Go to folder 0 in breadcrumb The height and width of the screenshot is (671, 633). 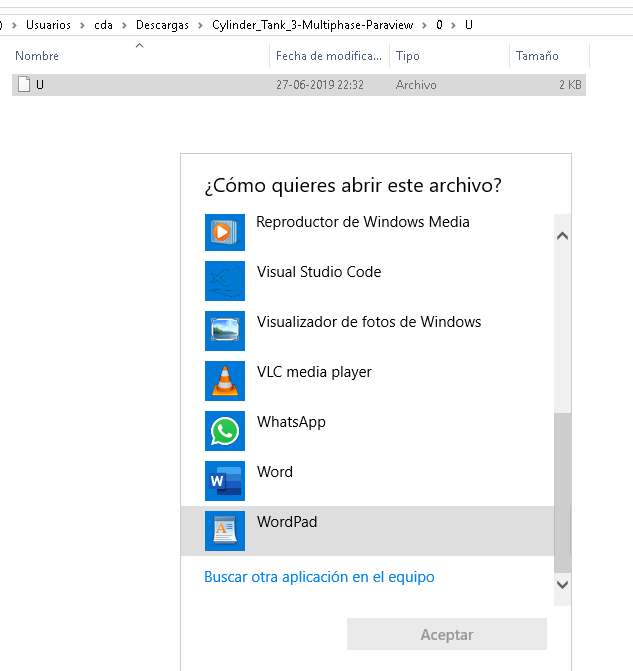pyautogui.click(x=439, y=25)
